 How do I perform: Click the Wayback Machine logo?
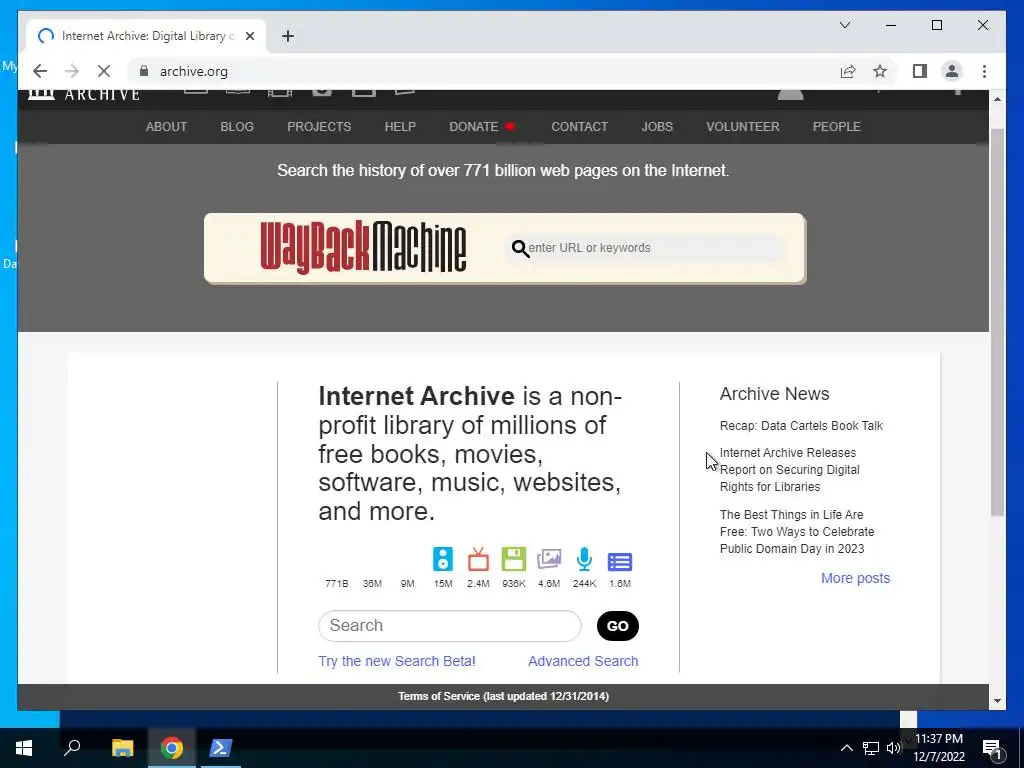[x=363, y=248]
